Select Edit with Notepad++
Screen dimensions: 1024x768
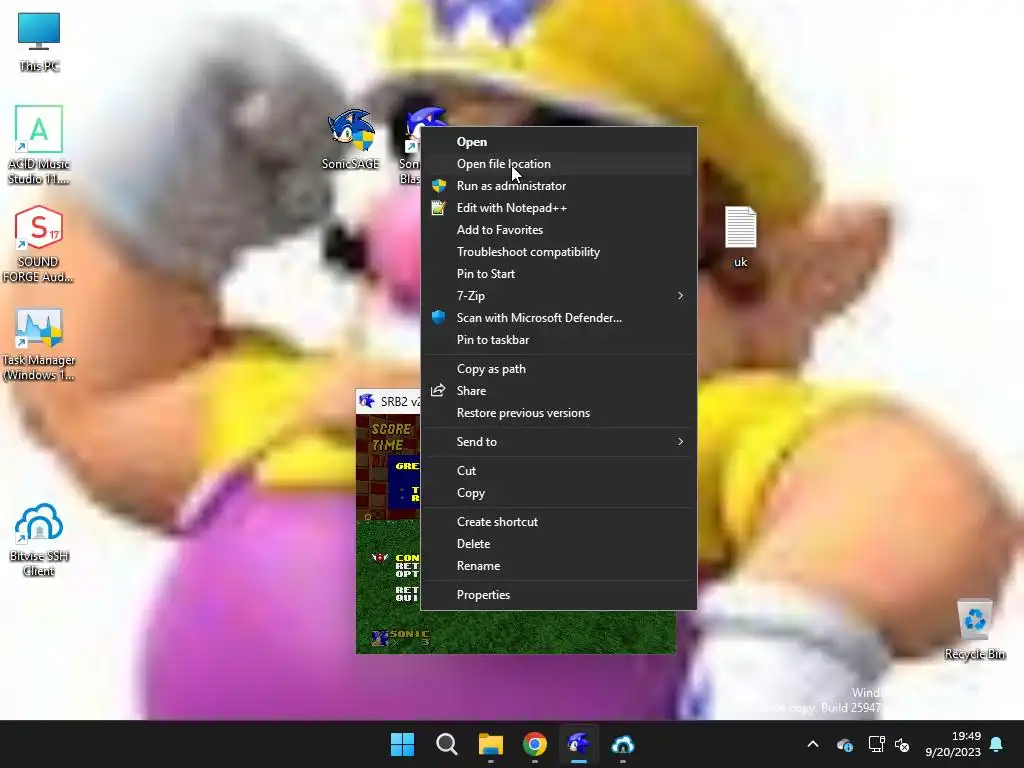tap(558, 208)
